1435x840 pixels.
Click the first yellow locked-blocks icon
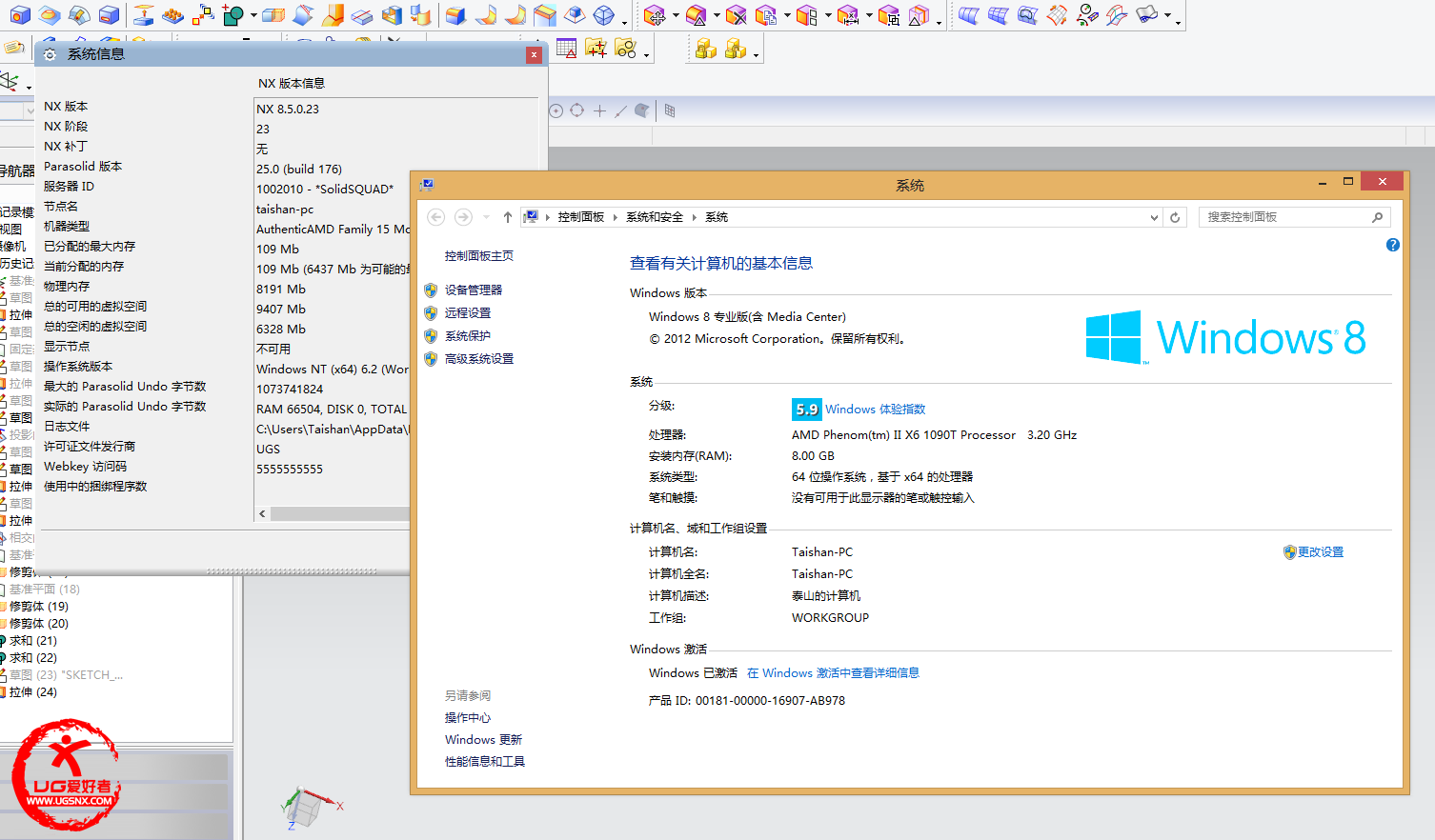706,48
